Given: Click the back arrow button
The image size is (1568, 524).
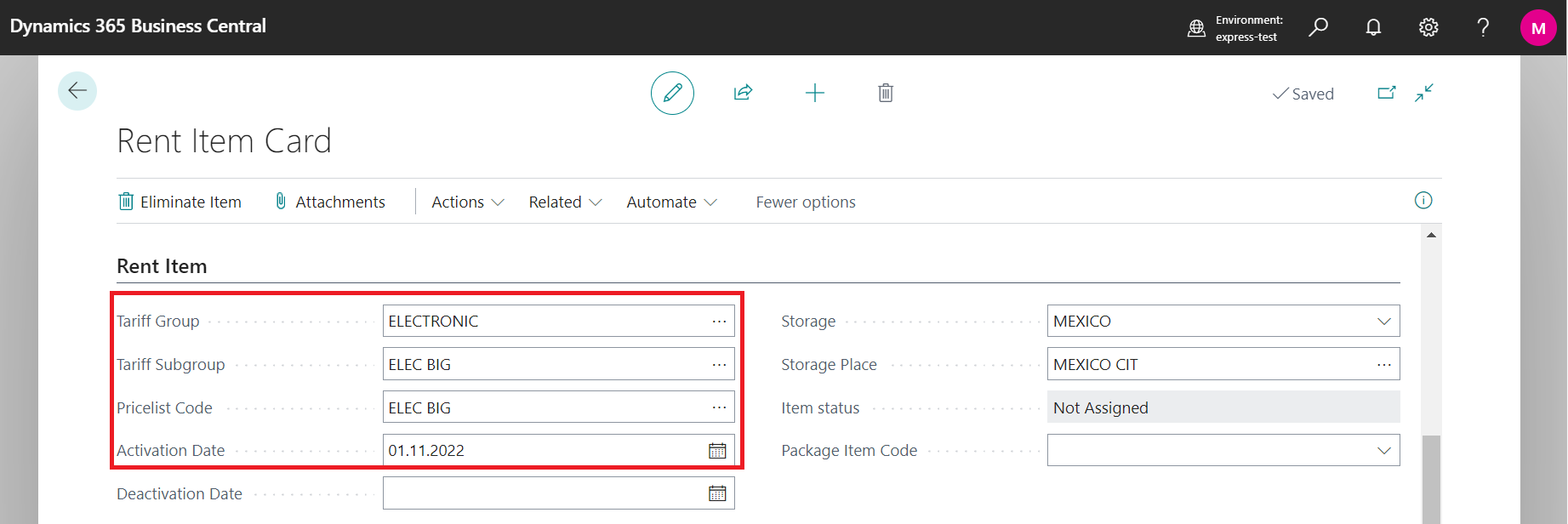Looking at the screenshot, I should pos(77,91).
